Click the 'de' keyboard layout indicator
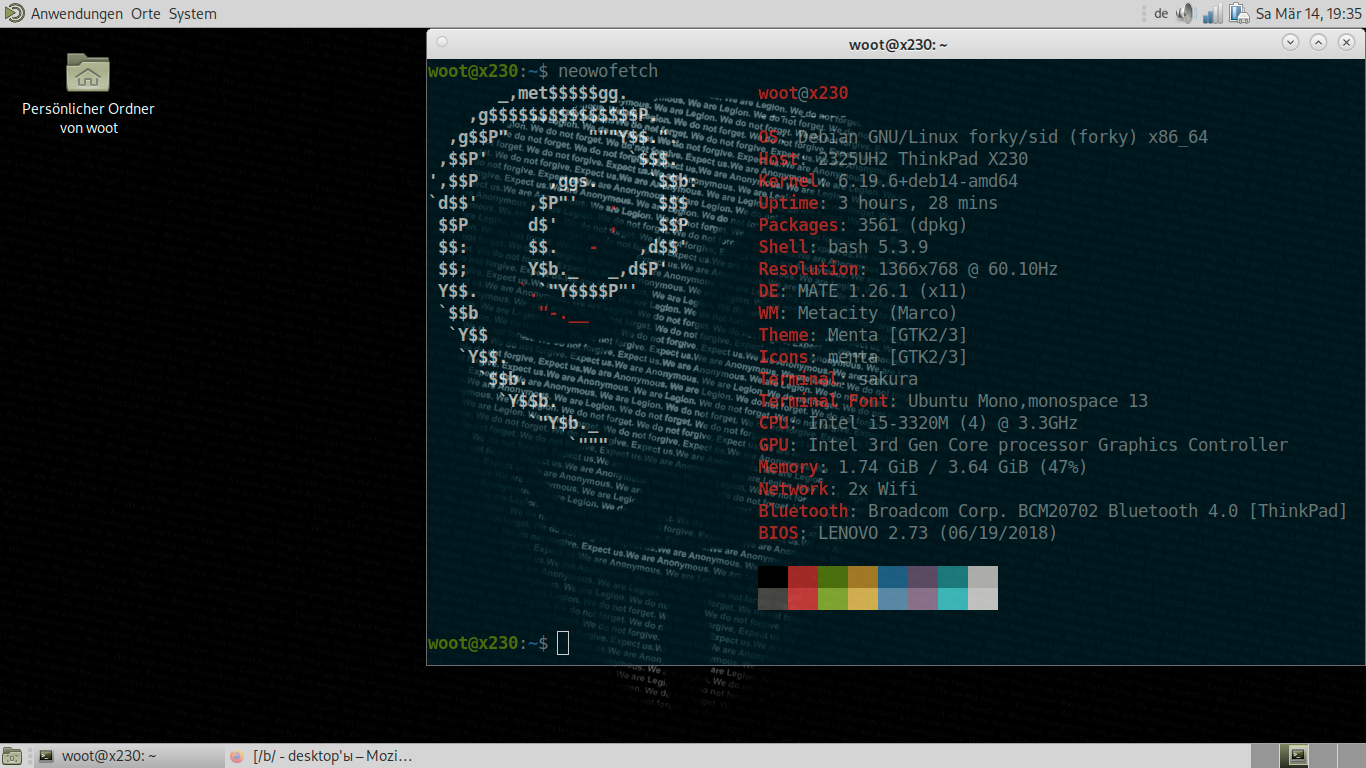 coord(1161,14)
